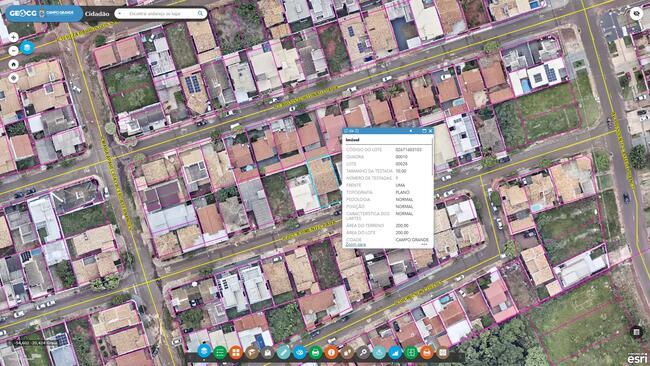650x366 pixels.
Task: Select the PLANO topography value
Action: point(403,192)
